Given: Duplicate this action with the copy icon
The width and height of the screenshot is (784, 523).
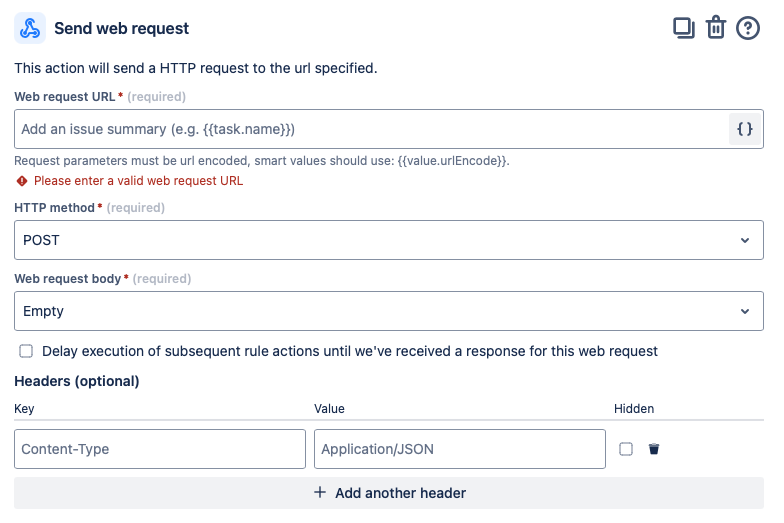Looking at the screenshot, I should [x=684, y=28].
